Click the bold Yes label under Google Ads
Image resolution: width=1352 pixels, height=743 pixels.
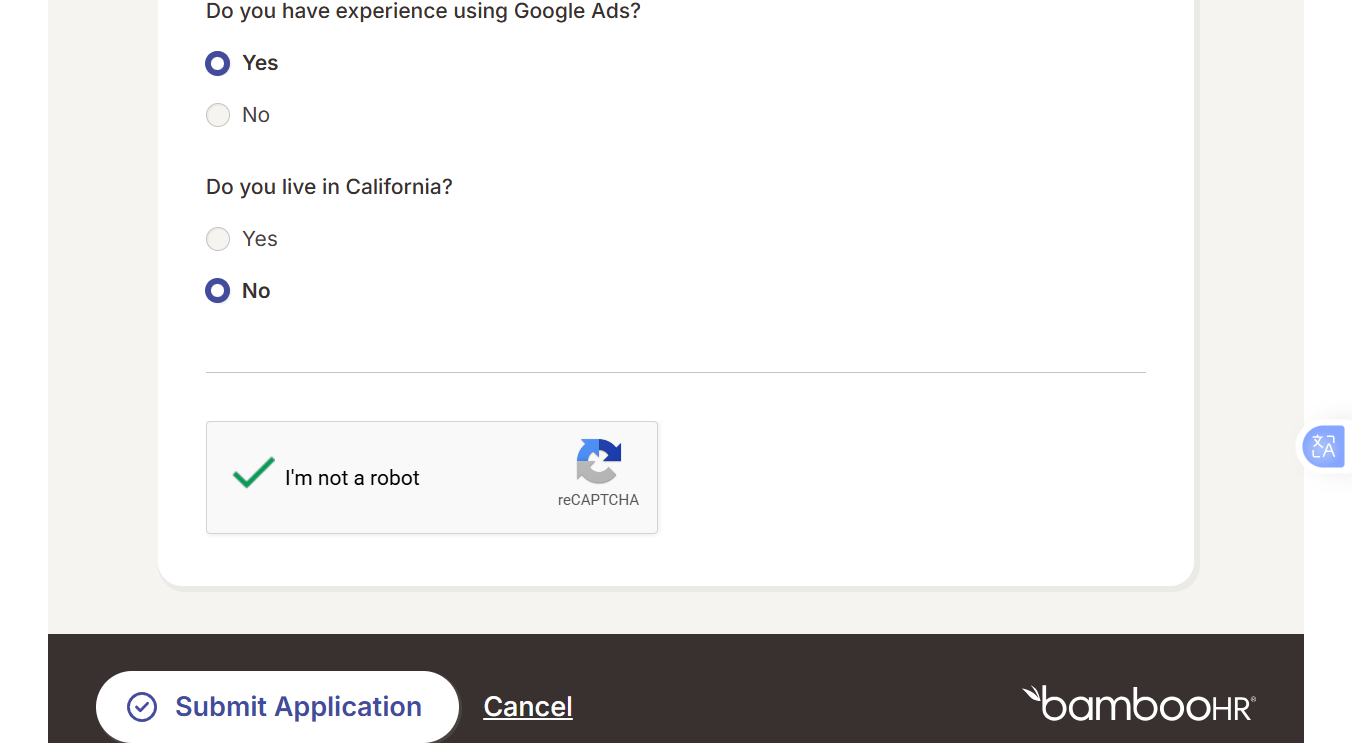coord(260,63)
